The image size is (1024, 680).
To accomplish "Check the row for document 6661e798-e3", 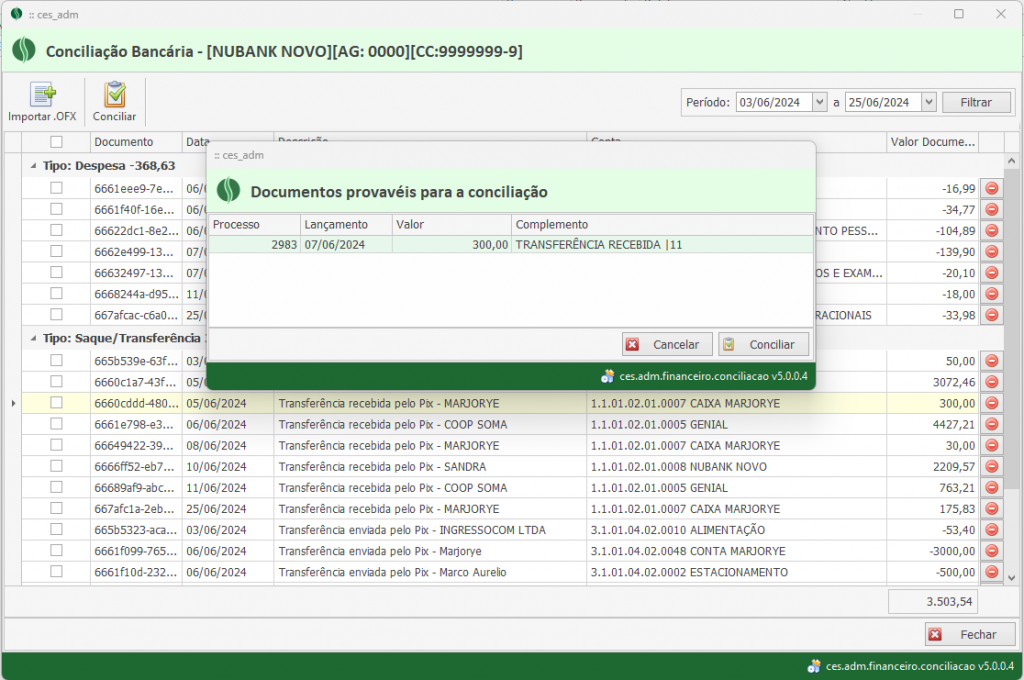I will (x=56, y=424).
